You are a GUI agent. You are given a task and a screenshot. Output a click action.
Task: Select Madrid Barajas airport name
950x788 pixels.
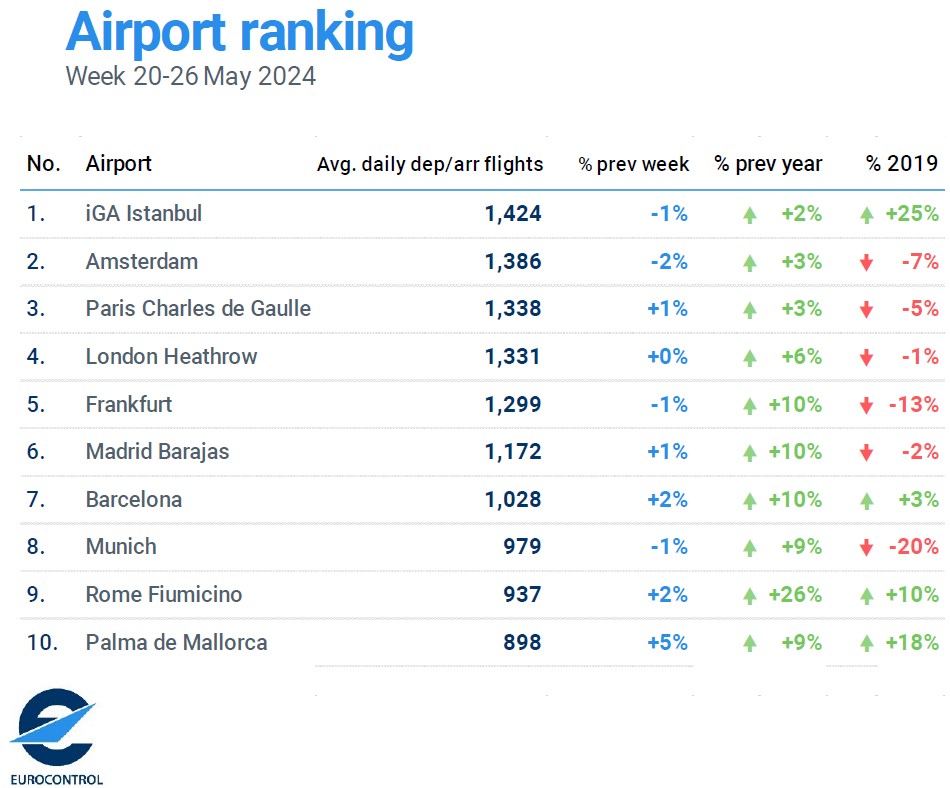(158, 451)
